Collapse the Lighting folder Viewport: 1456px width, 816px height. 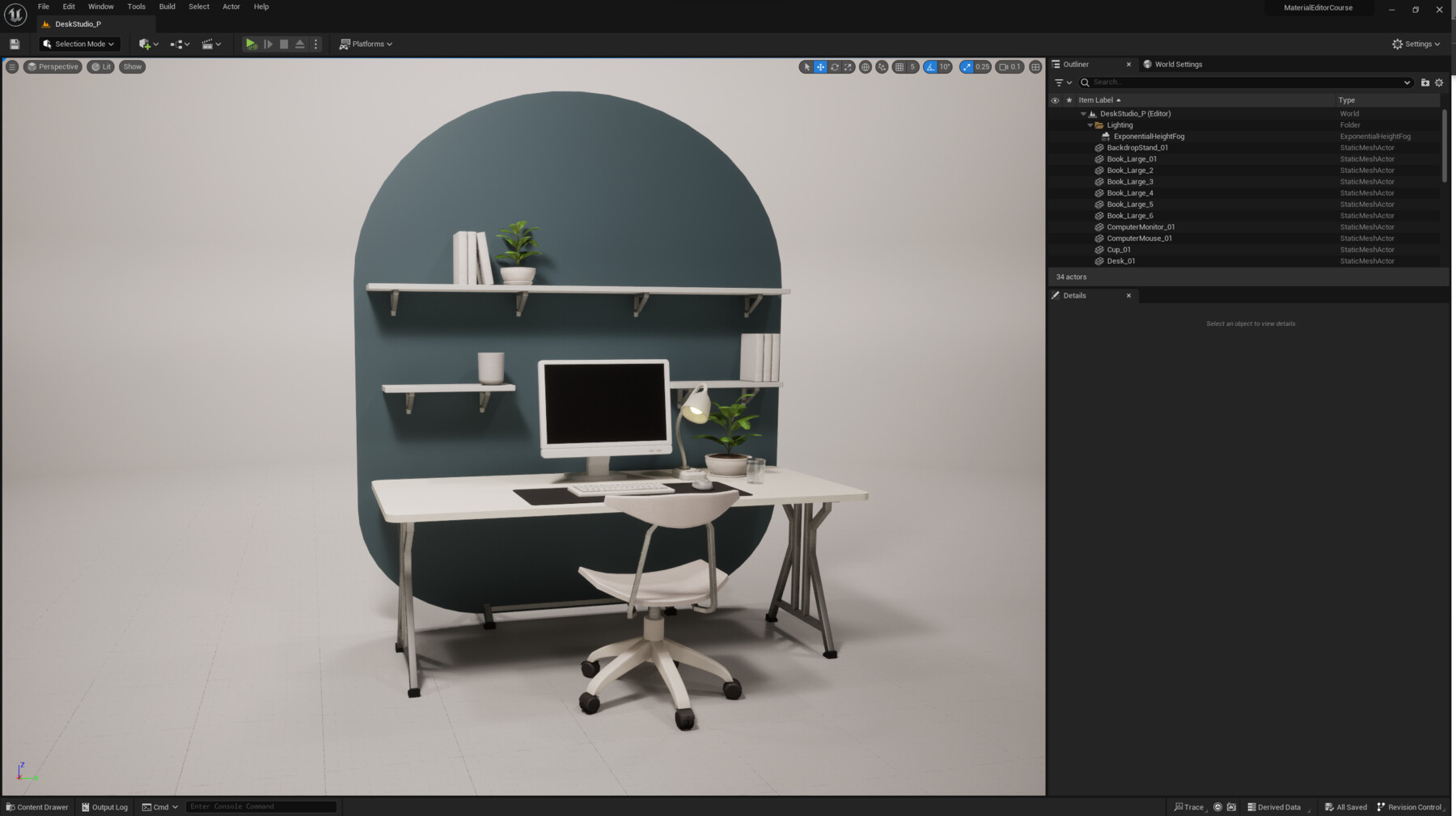coord(1090,125)
